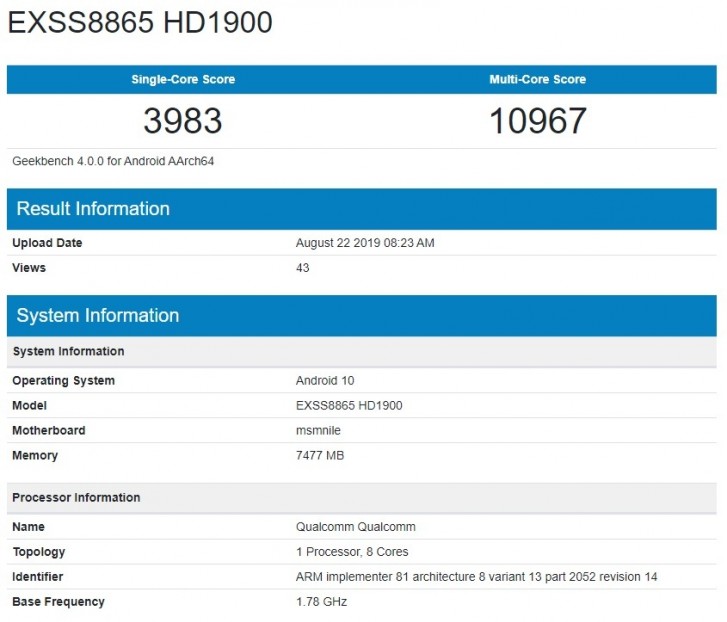Screen dimensions: 727x622
Task: Click the multi-core score value 10967
Action: (537, 121)
